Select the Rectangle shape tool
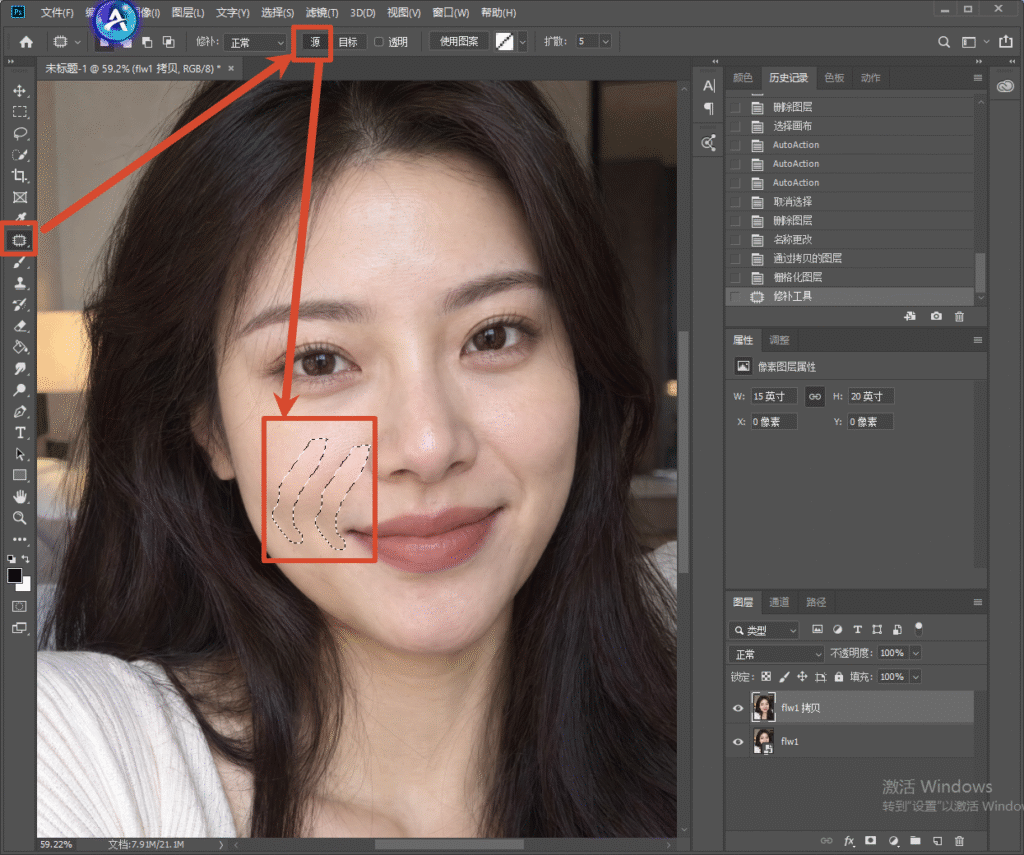 pos(20,475)
